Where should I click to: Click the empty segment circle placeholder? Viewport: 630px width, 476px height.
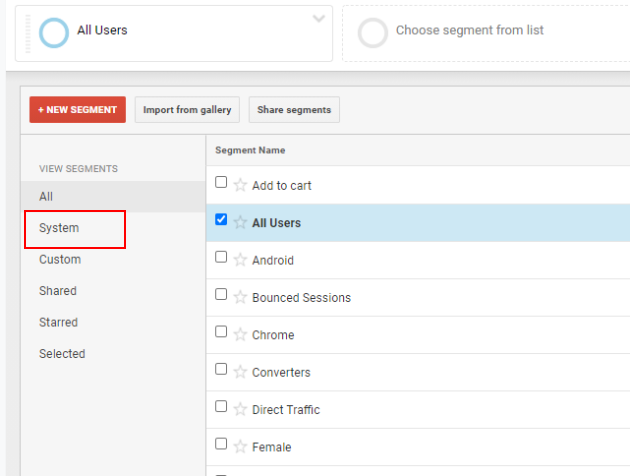[373, 33]
